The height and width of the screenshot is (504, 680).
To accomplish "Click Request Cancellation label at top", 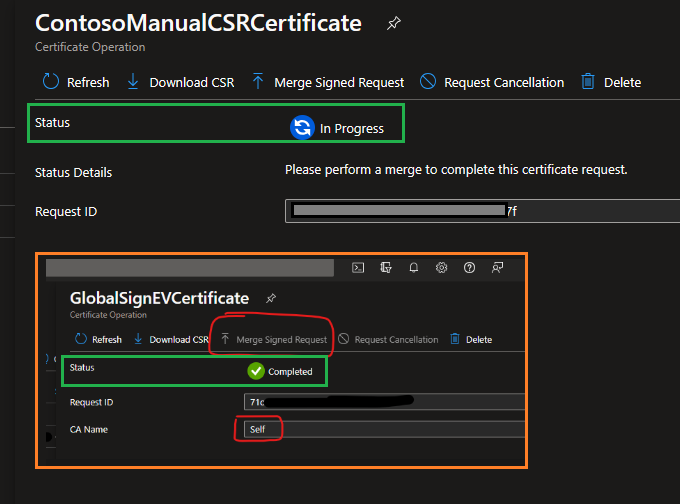I will (x=504, y=82).
